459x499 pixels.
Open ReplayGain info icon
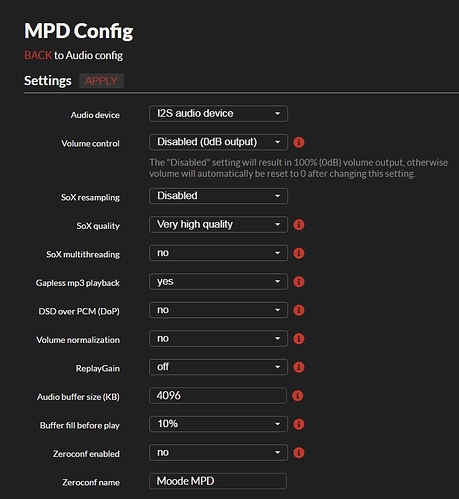(x=299, y=367)
